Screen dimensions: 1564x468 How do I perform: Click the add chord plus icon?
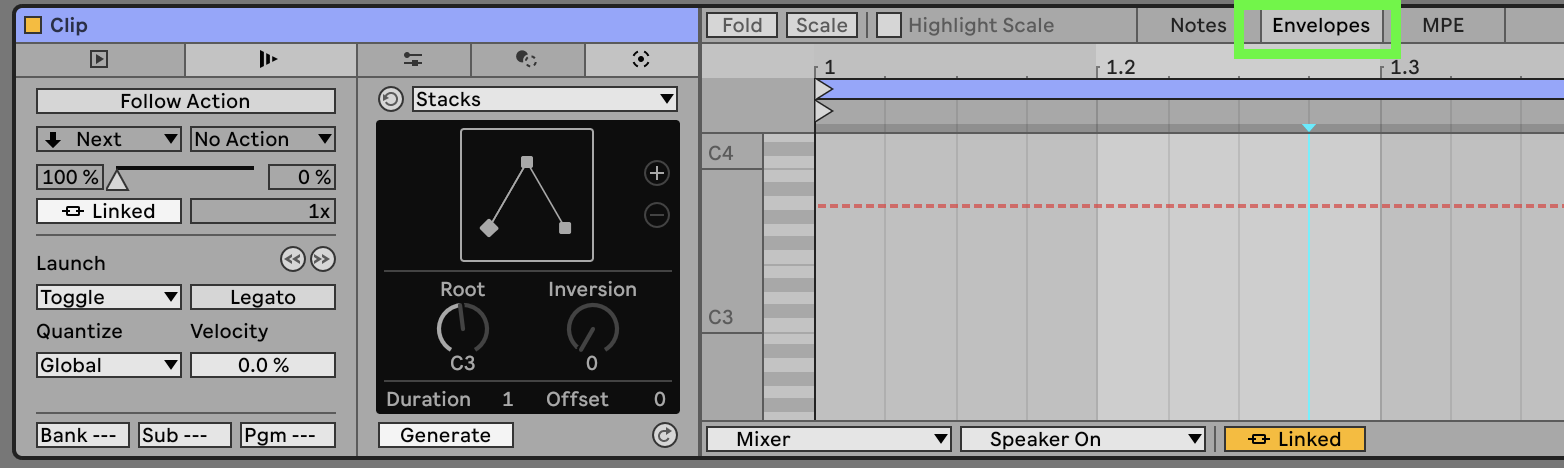coord(656,174)
